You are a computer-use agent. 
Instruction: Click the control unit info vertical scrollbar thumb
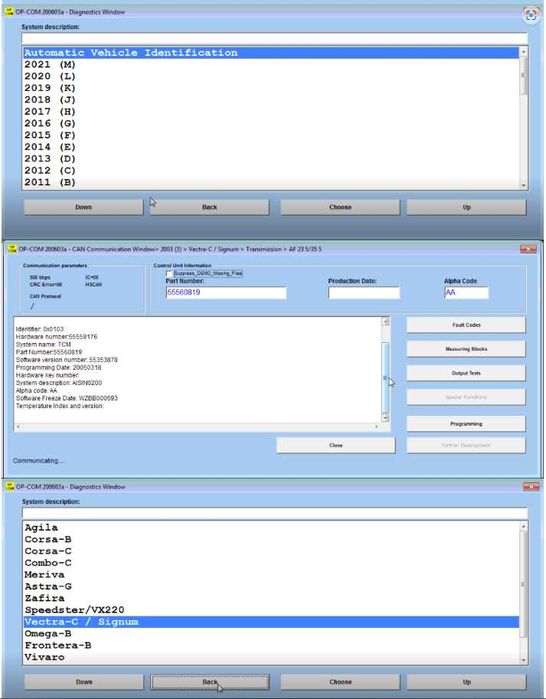click(x=386, y=378)
